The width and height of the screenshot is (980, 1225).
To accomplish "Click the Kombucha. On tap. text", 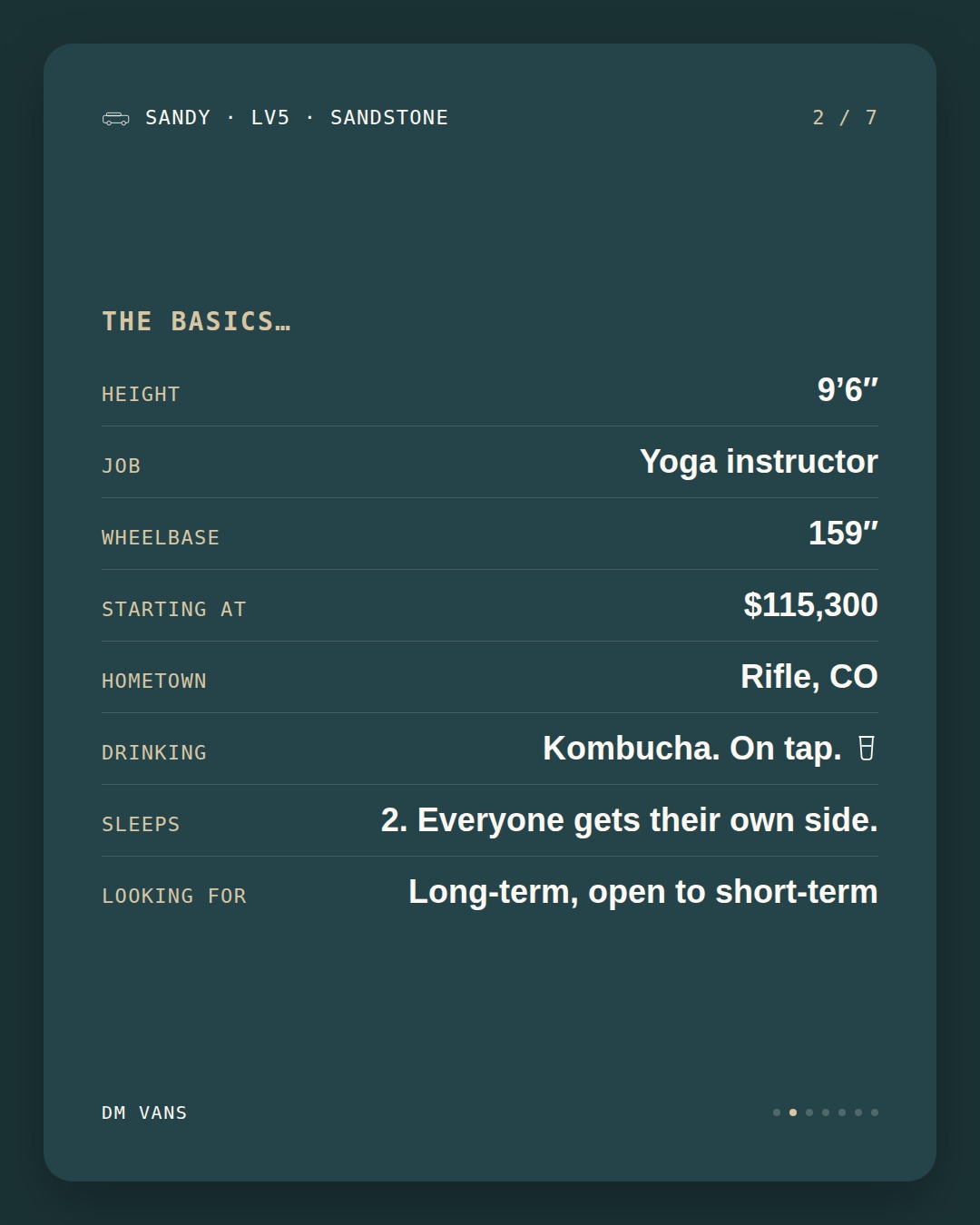I will pos(692,749).
